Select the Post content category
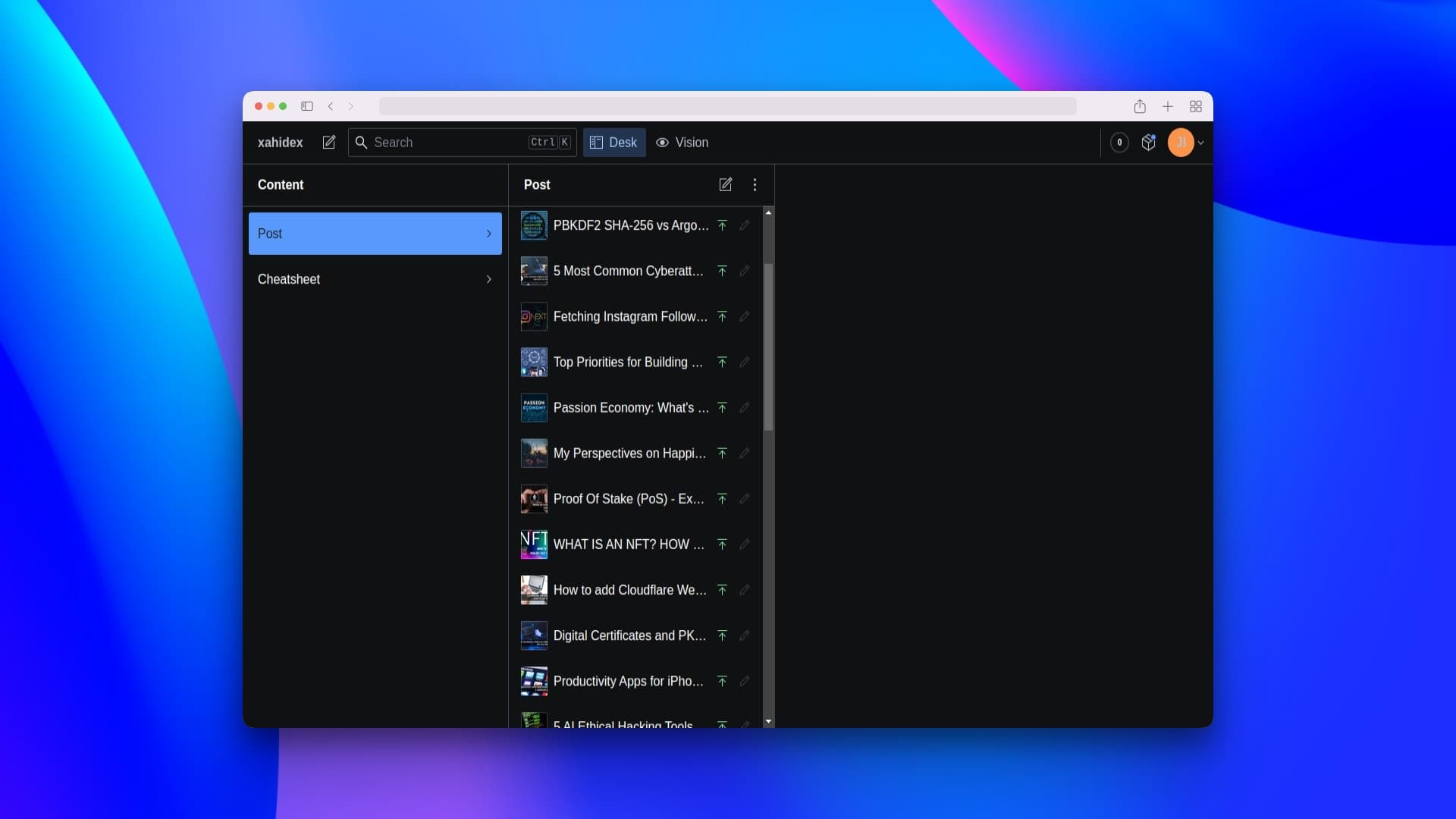The height and width of the screenshot is (819, 1456). click(375, 233)
